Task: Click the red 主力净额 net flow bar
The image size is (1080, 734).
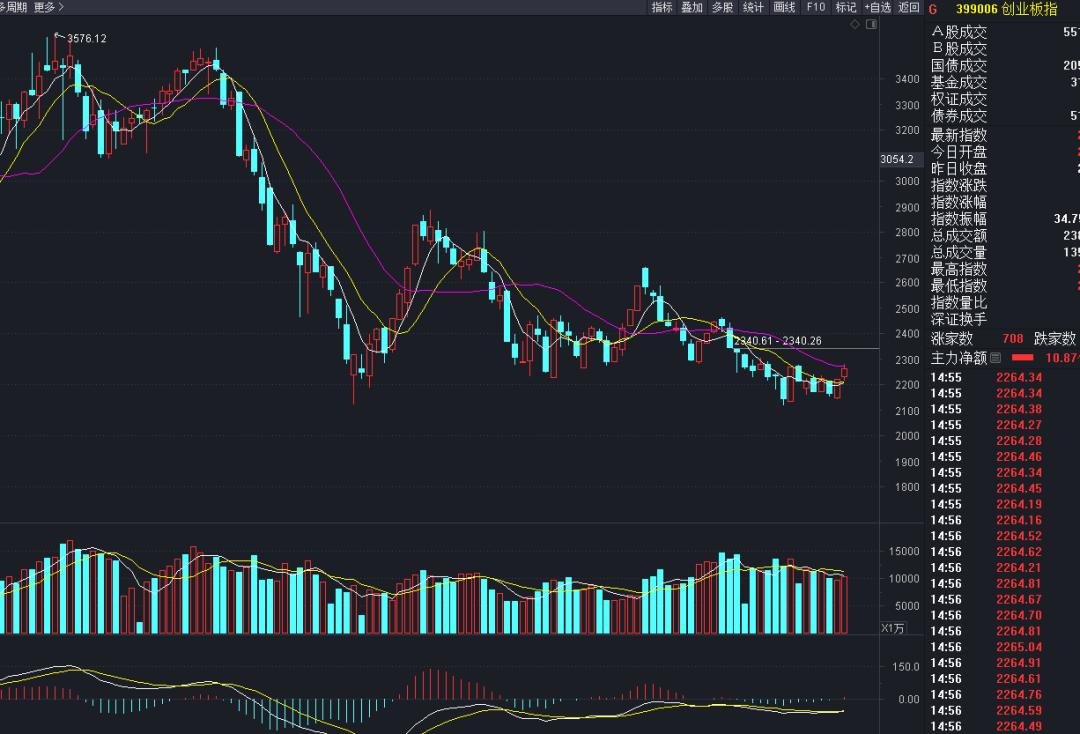Action: (x=1022, y=357)
